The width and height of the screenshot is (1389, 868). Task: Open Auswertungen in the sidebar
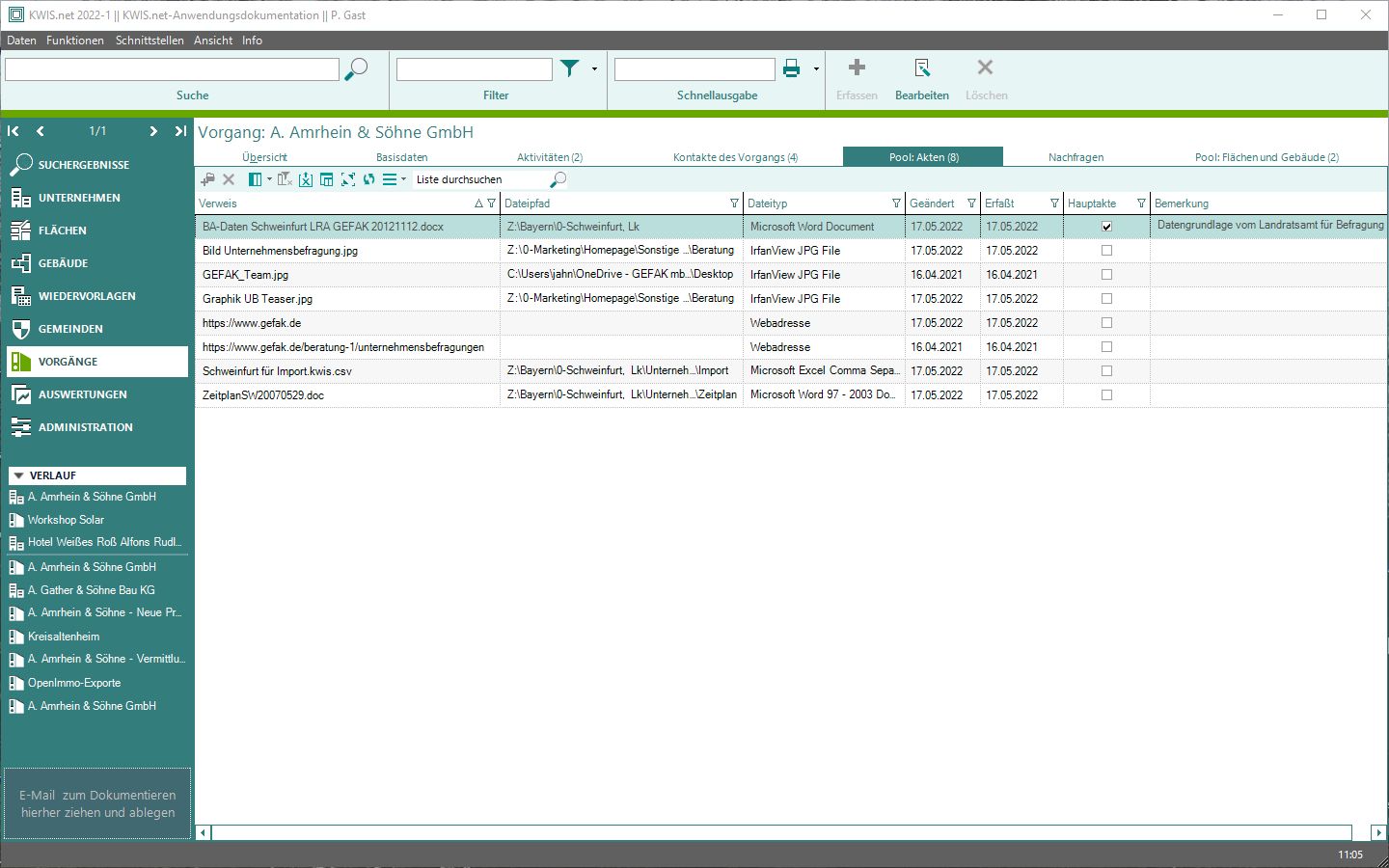pos(96,394)
